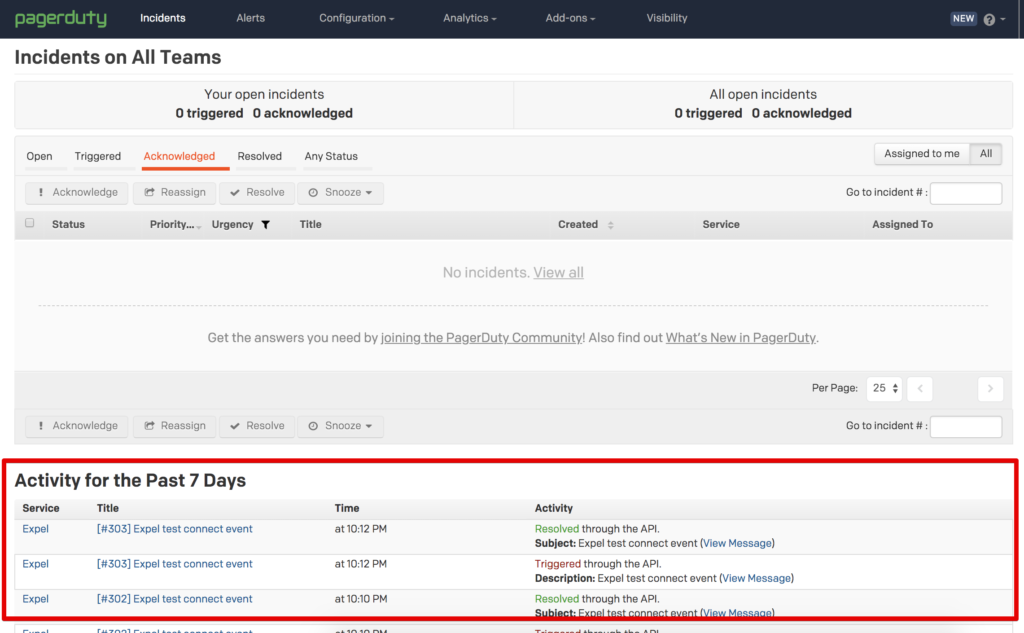
Task: Open Visibility in the navigation bar
Action: click(x=667, y=18)
